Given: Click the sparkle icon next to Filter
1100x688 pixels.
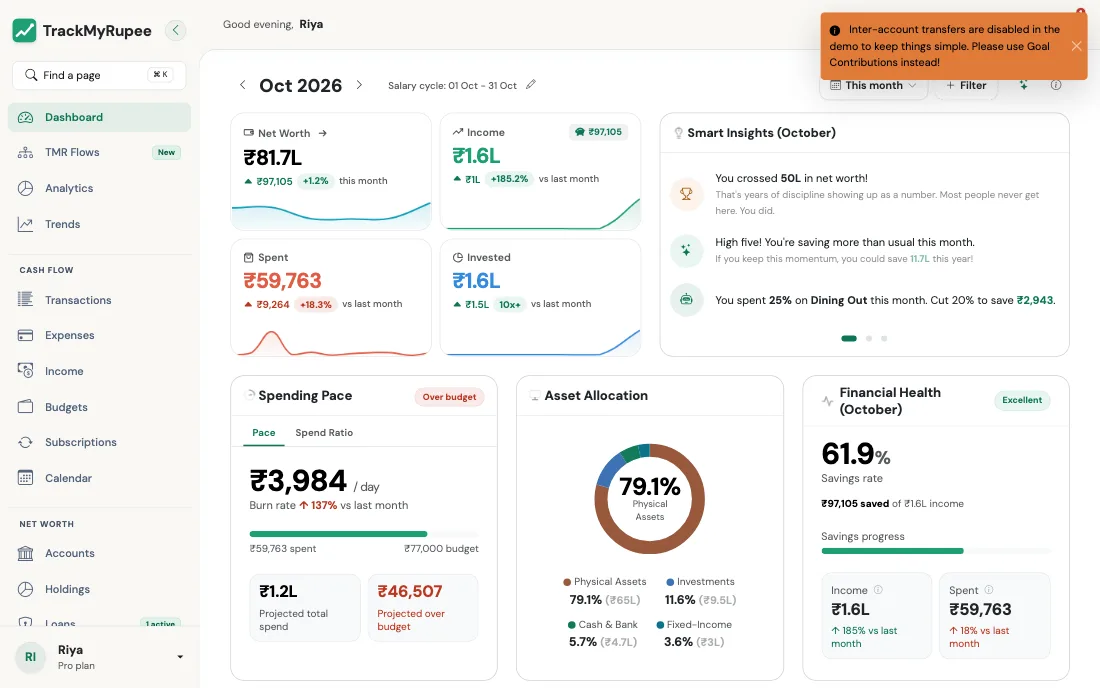Looking at the screenshot, I should tap(1024, 85).
